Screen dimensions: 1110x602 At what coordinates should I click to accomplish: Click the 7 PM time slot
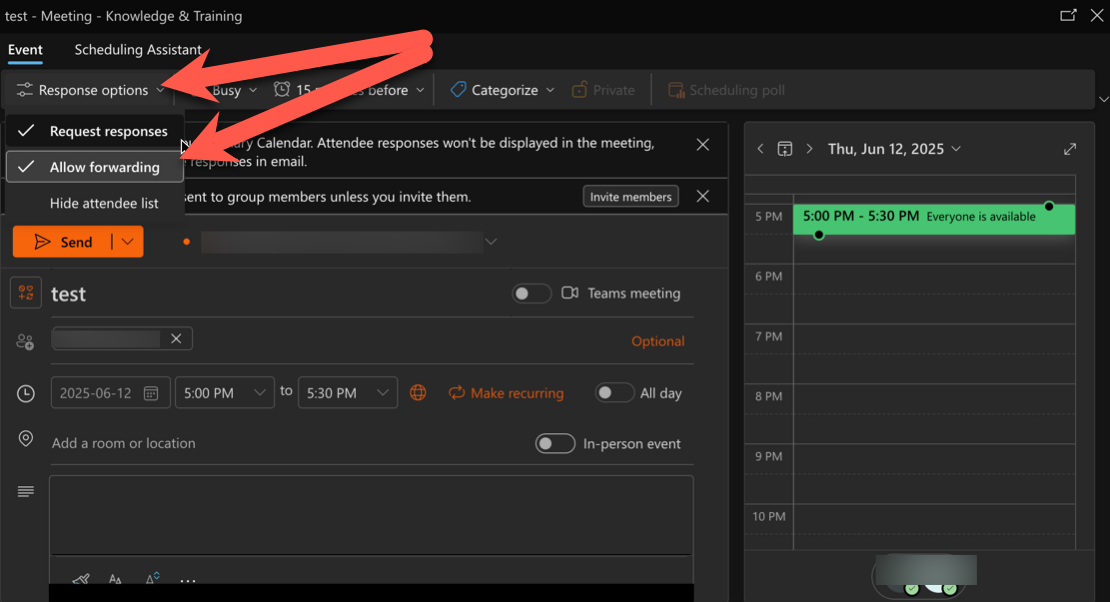click(x=934, y=354)
